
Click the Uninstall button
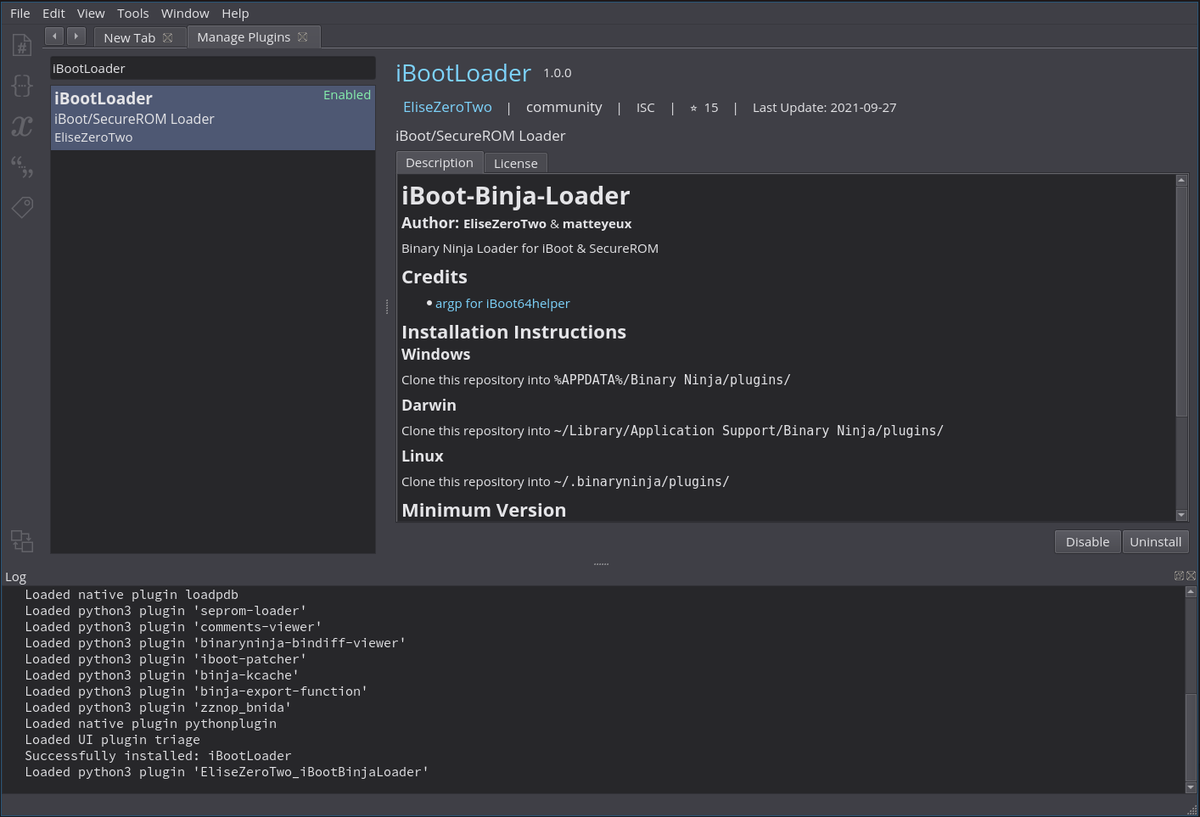click(1155, 541)
